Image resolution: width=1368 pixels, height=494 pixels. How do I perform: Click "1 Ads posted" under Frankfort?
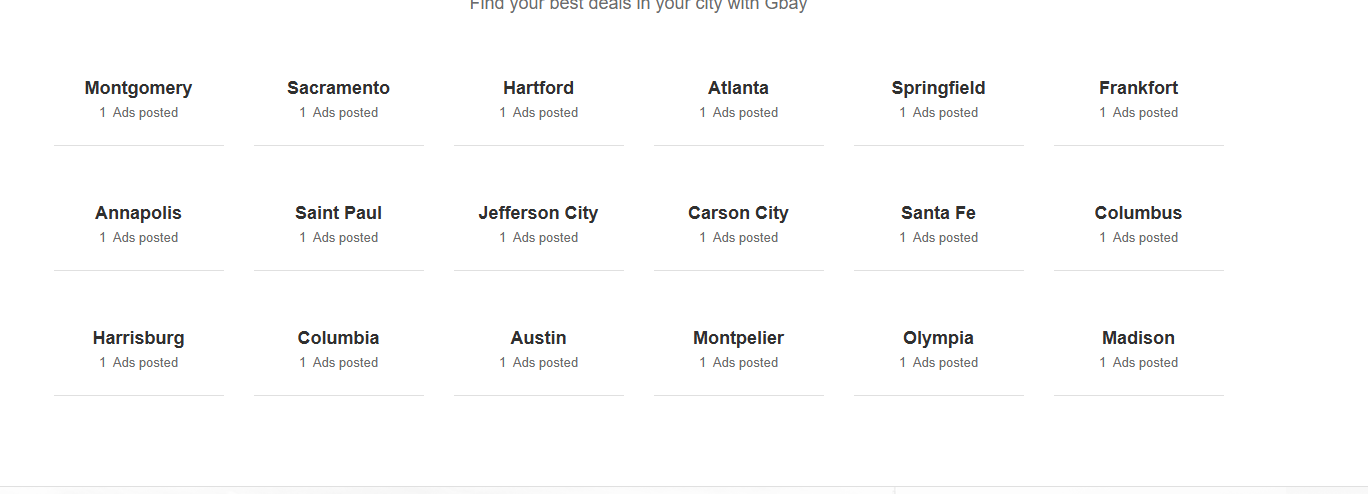coord(1138,113)
